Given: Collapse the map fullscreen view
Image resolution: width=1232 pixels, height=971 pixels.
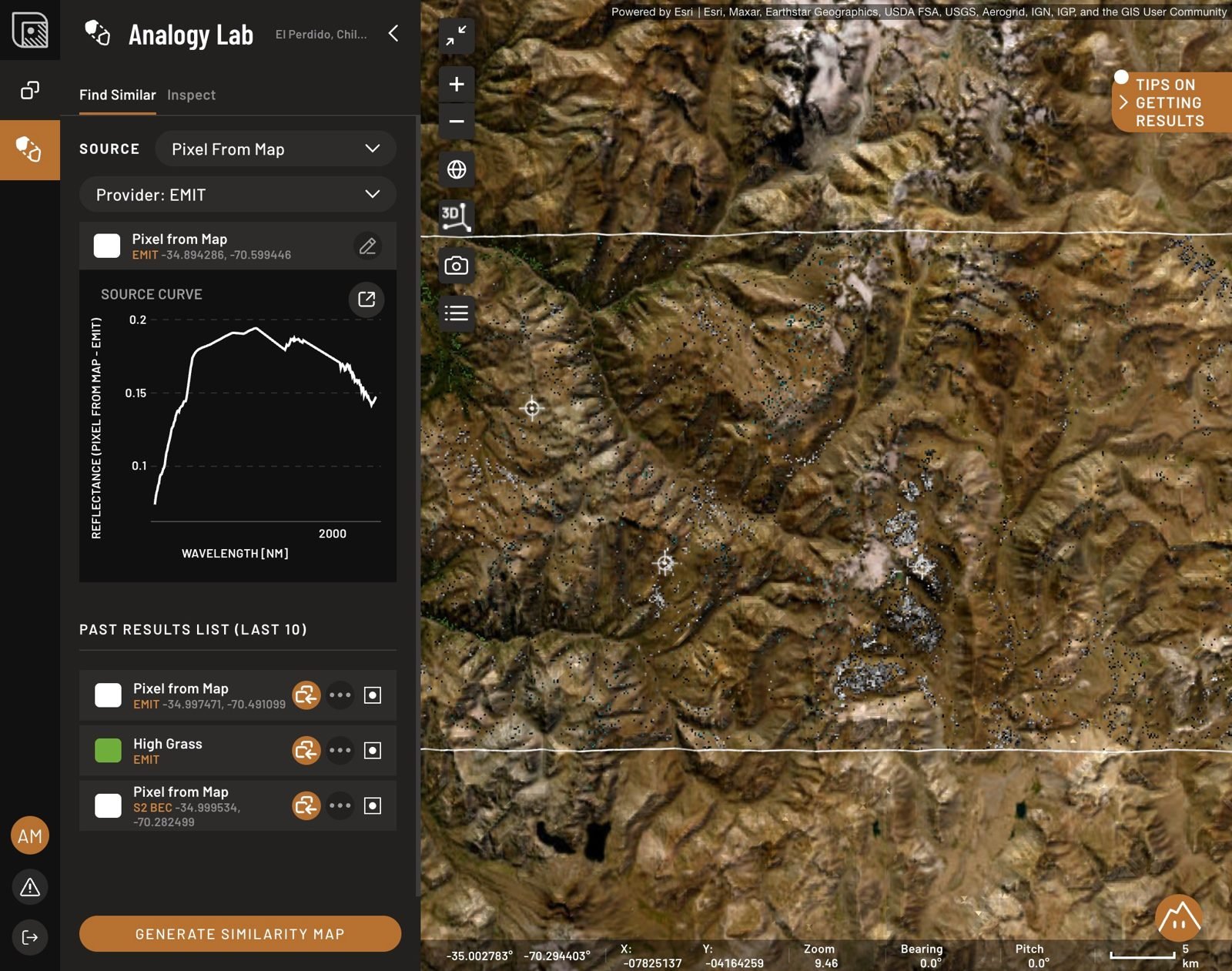Looking at the screenshot, I should point(457,36).
